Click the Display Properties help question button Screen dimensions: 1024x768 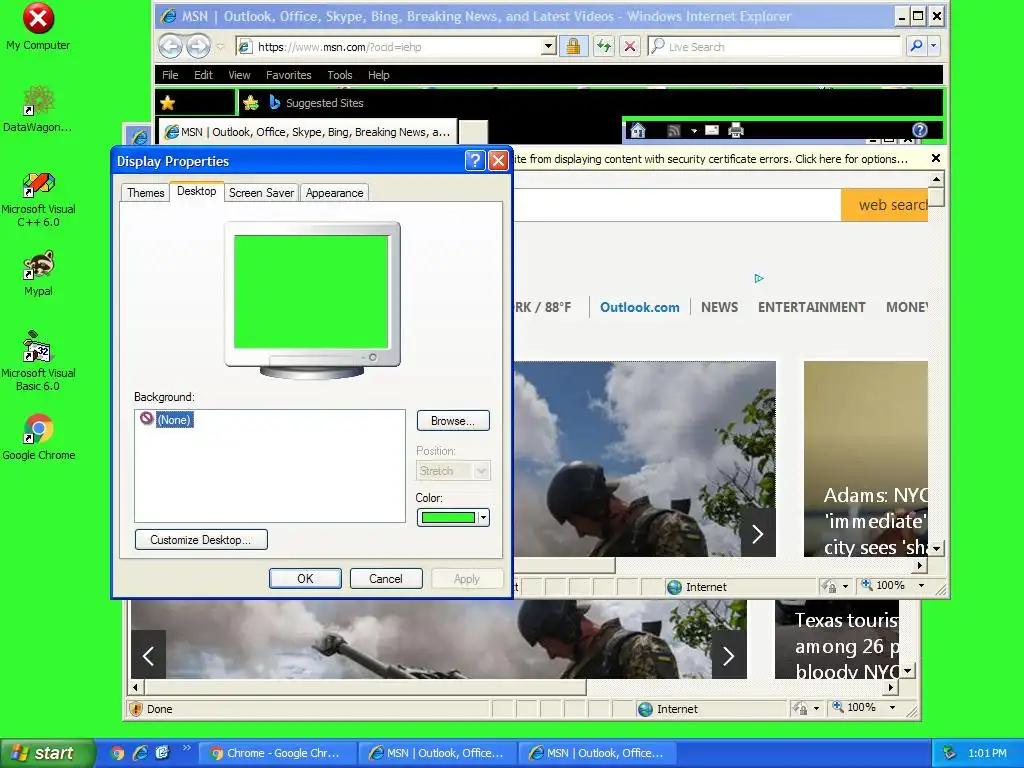click(475, 161)
